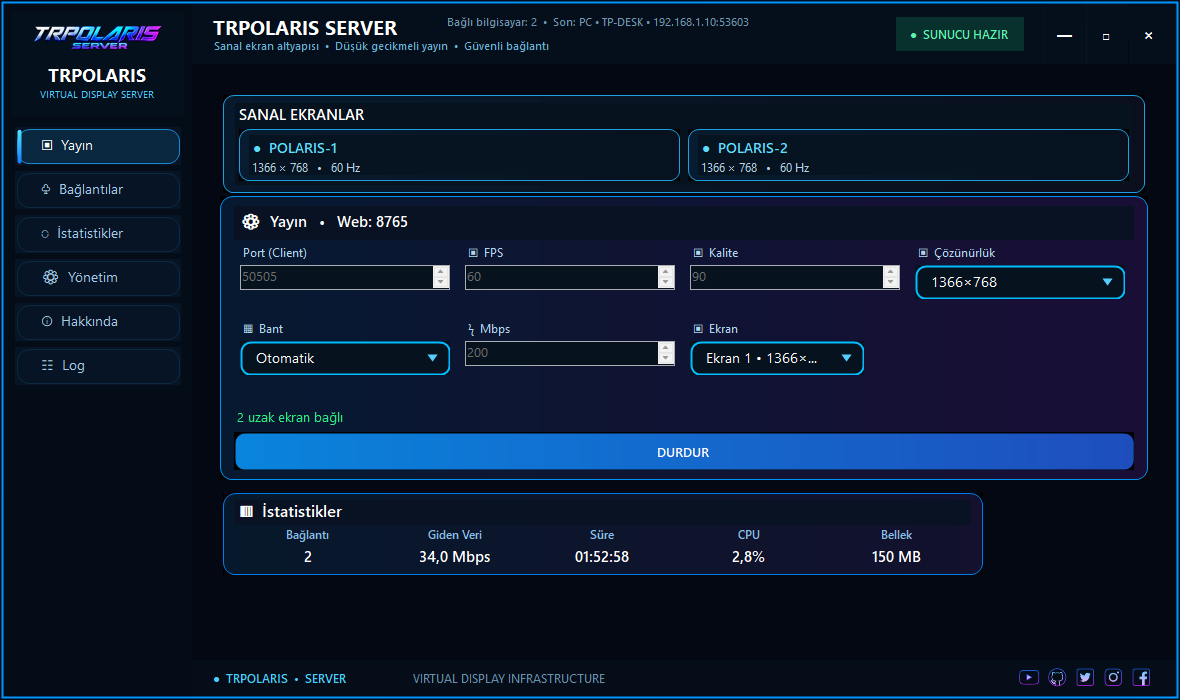Click 'VIRTUAL DISPLAY INFRASTRUCTURE' footer text
This screenshot has width=1180, height=700.
pyautogui.click(x=509, y=679)
